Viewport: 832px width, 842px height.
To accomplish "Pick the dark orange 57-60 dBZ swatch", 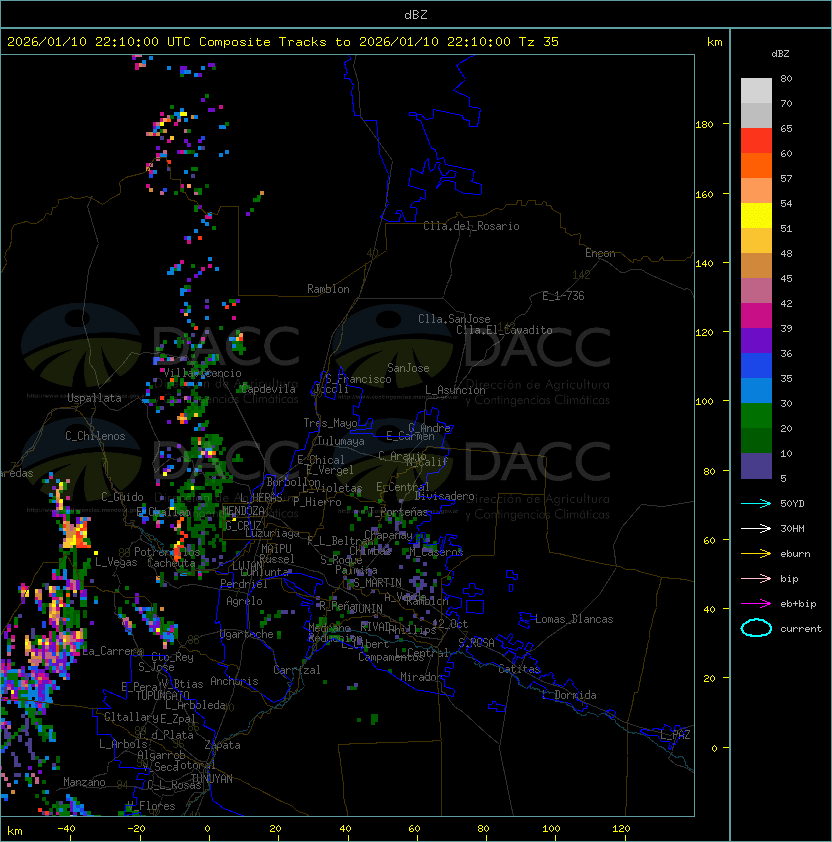I will tap(756, 165).
